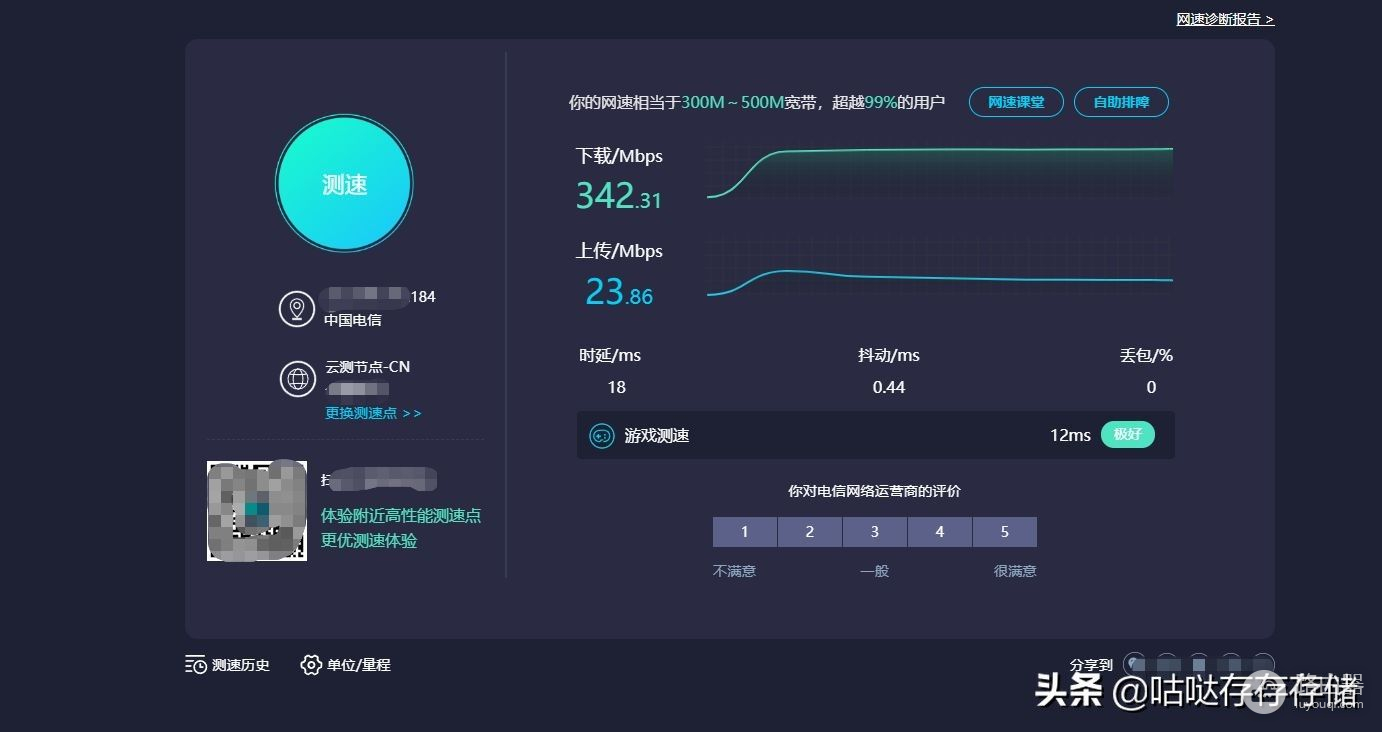Click the 云测节点-CN node label
Viewport: 1382px width, 732px height.
pos(368,367)
